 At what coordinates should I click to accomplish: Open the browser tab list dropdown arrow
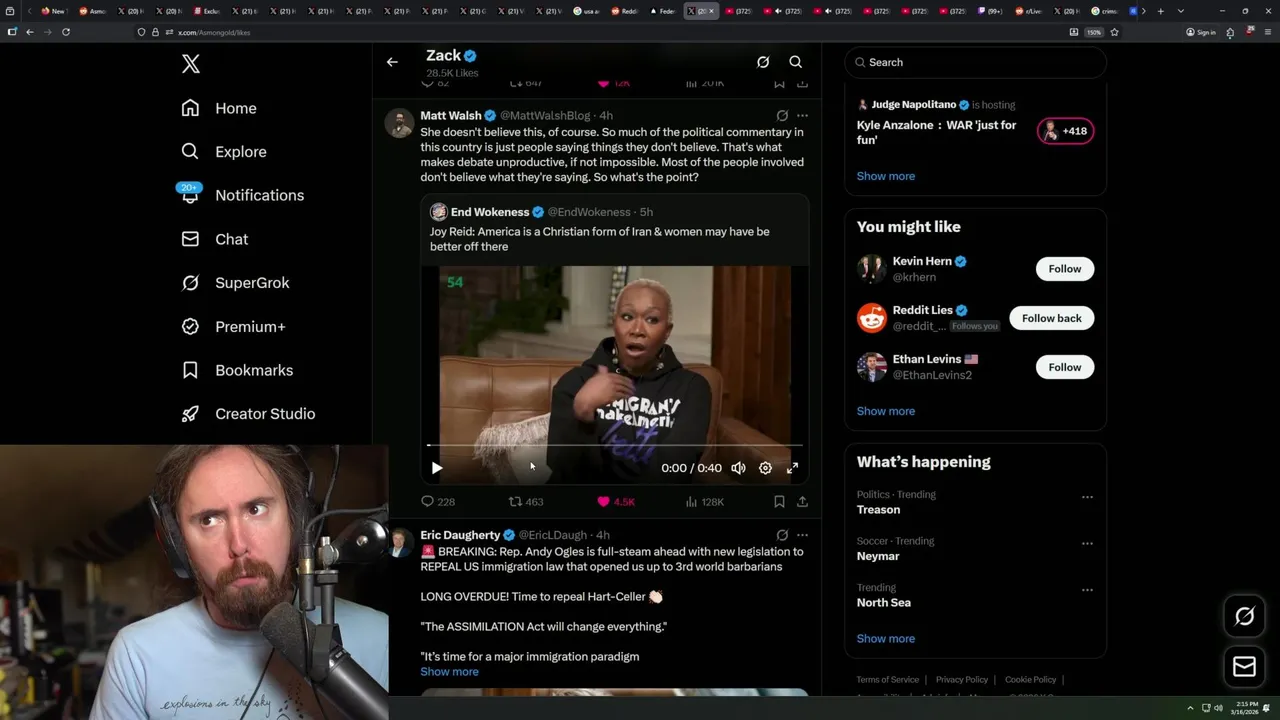[1180, 11]
